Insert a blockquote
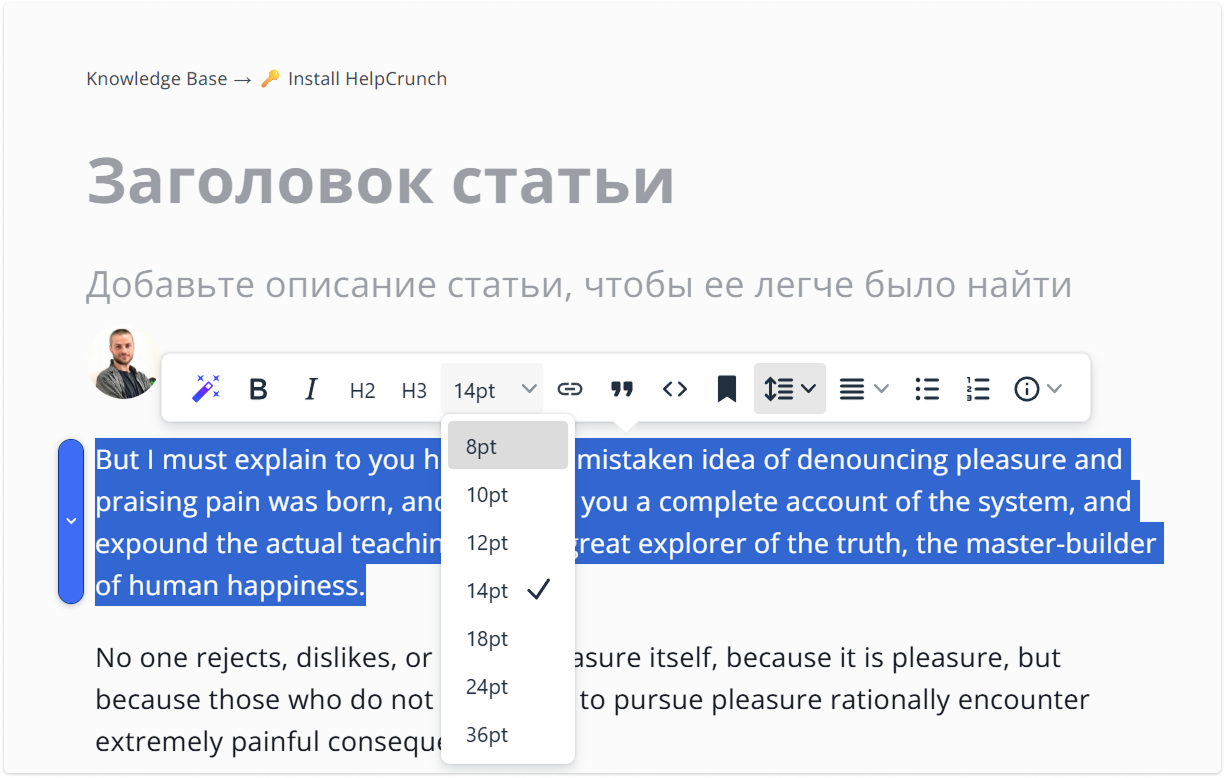This screenshot has height=778, width=1225. pyautogui.click(x=622, y=388)
